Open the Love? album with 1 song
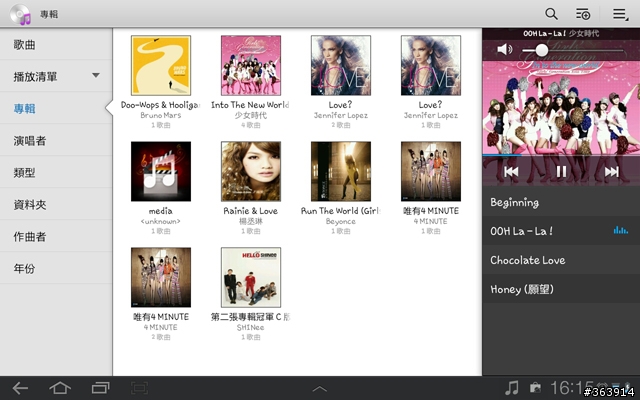 click(431, 65)
